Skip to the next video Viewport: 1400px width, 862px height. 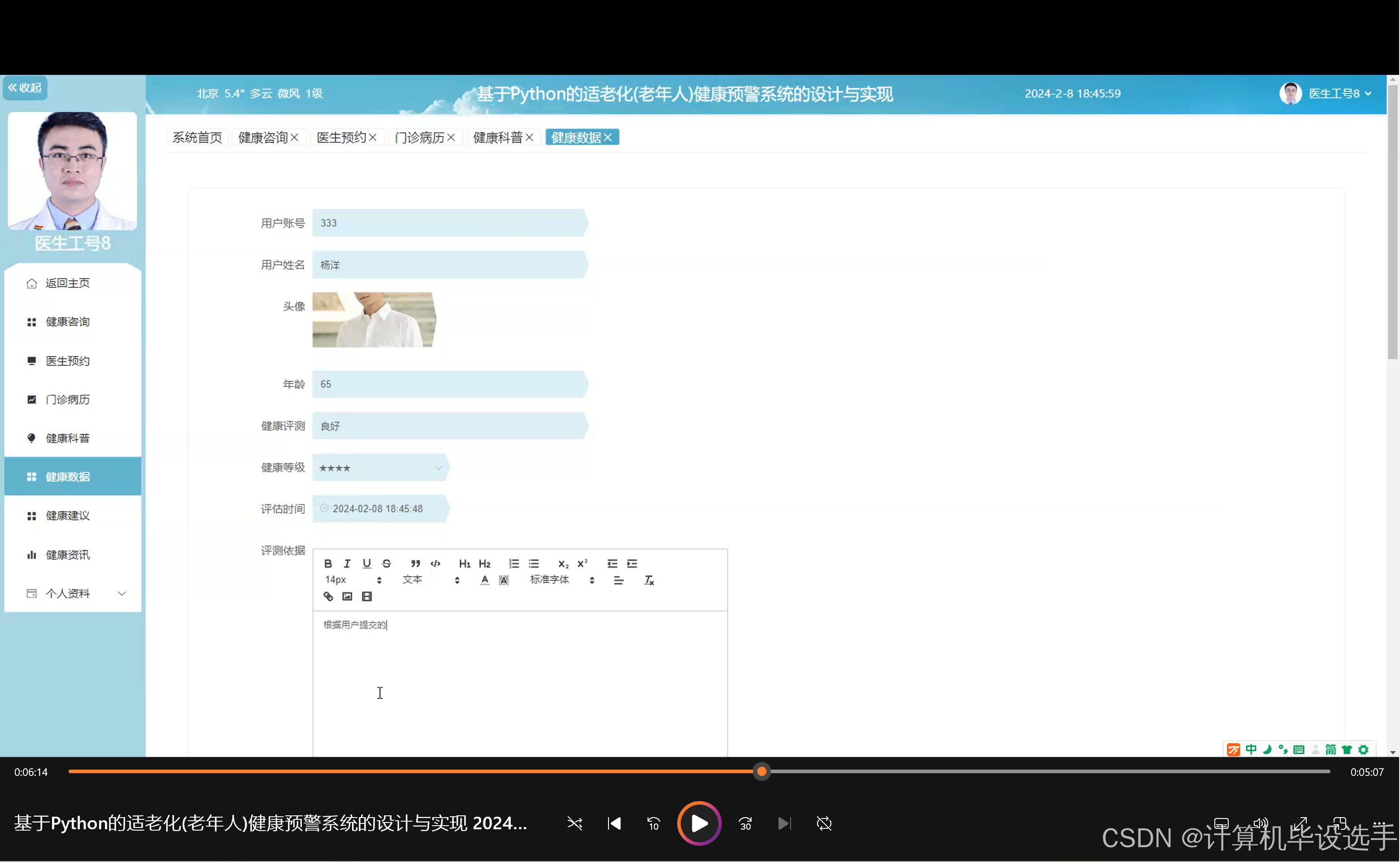pyautogui.click(x=785, y=823)
